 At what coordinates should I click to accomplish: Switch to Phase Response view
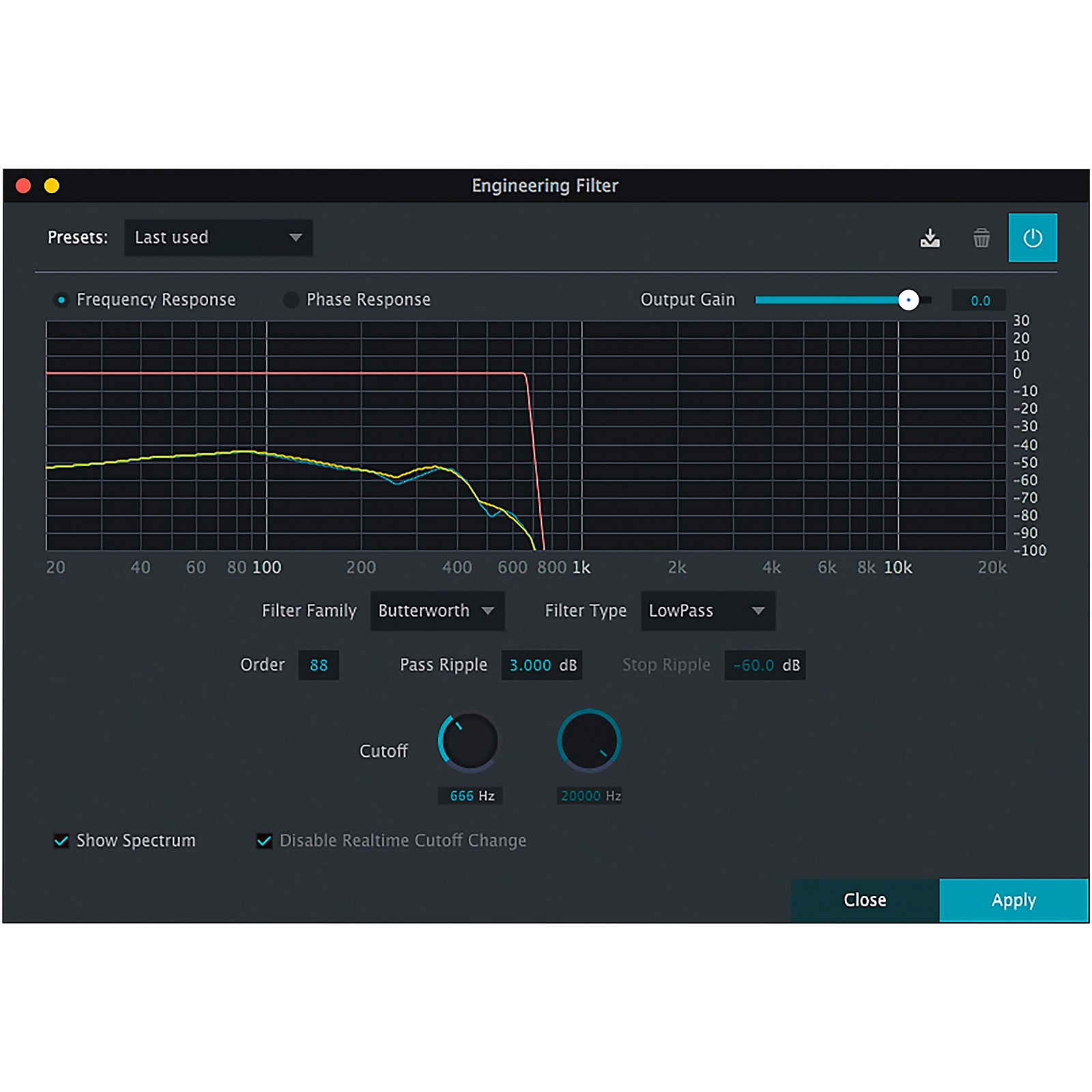pos(291,299)
